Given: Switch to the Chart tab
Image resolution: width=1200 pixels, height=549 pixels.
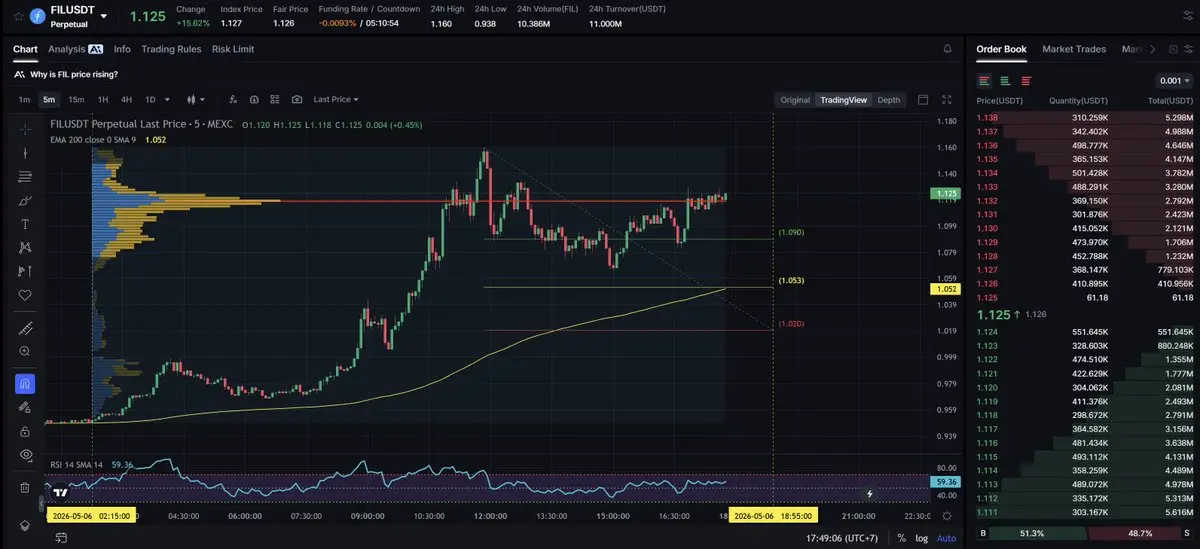Looking at the screenshot, I should tap(25, 49).
